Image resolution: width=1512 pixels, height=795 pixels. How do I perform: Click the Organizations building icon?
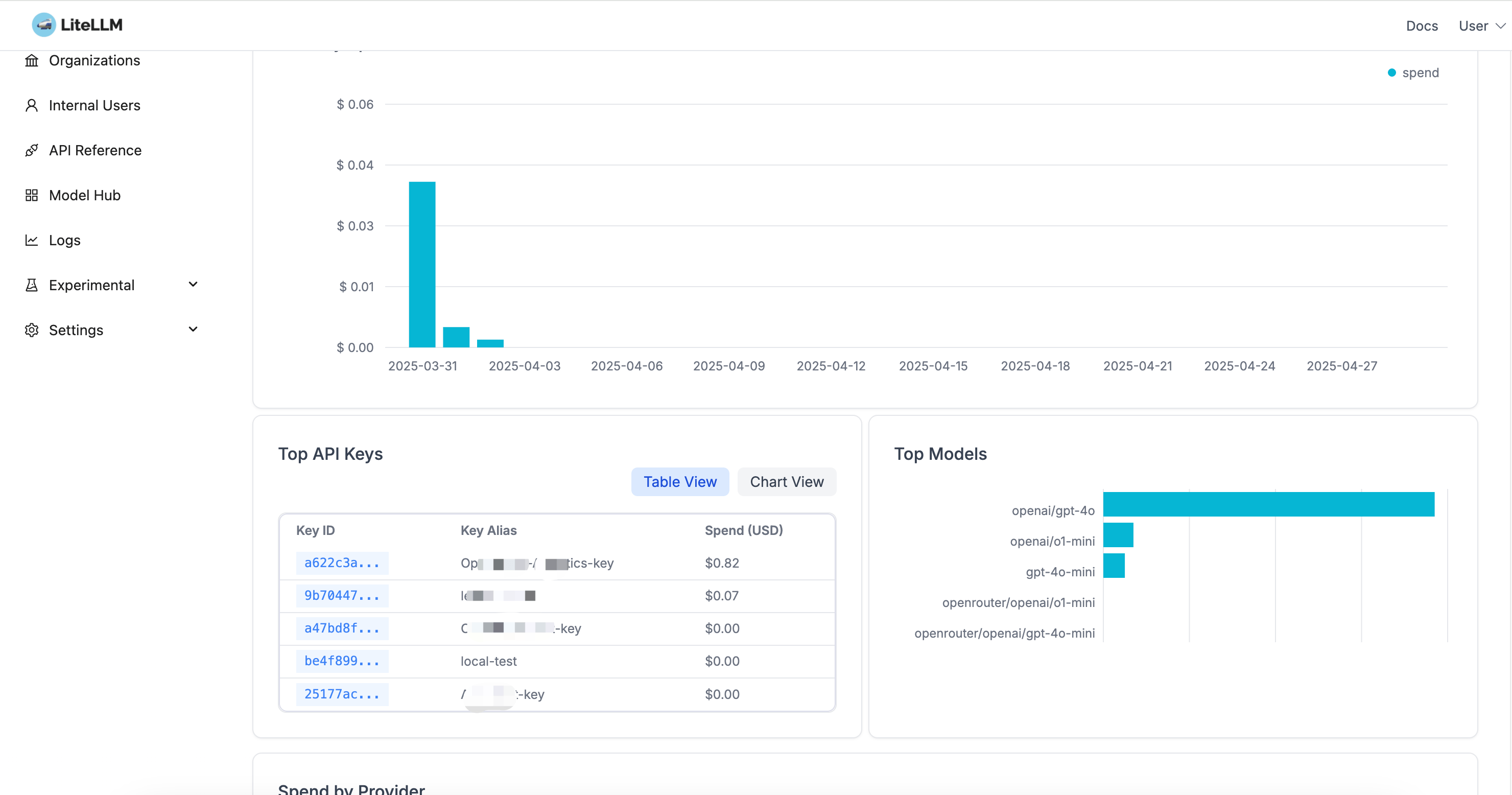32,60
